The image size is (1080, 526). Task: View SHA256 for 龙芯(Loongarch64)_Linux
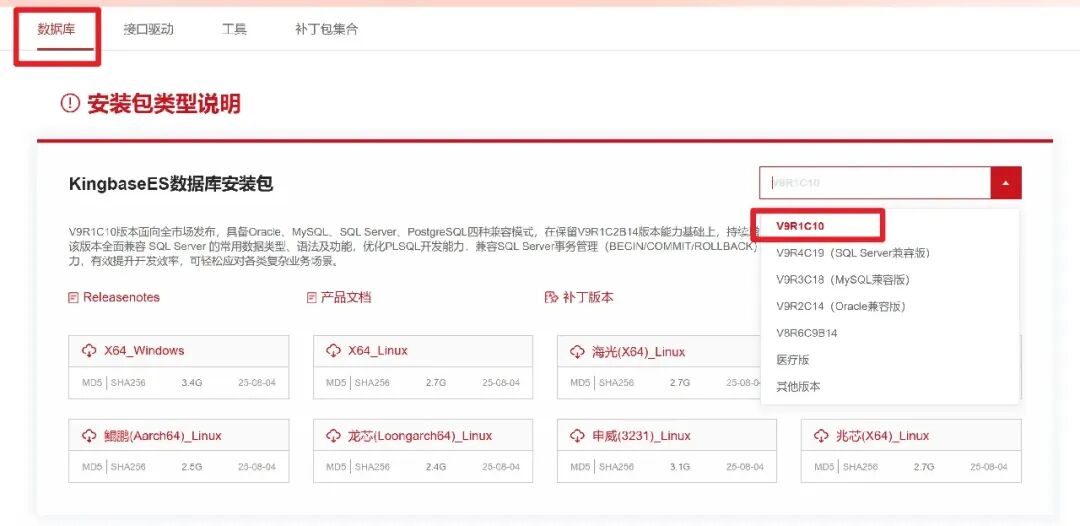pos(372,467)
